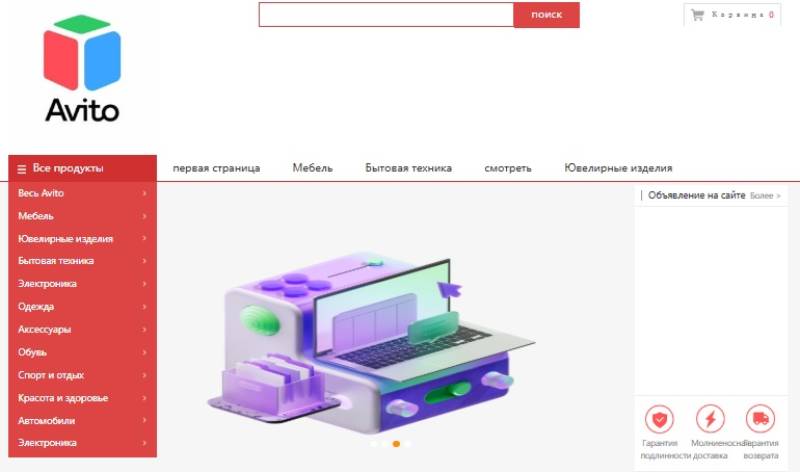Image resolution: width=800 pixels, height=472 pixels.
Task: Open the Бытовая техника navigation tab
Action: 408,168
